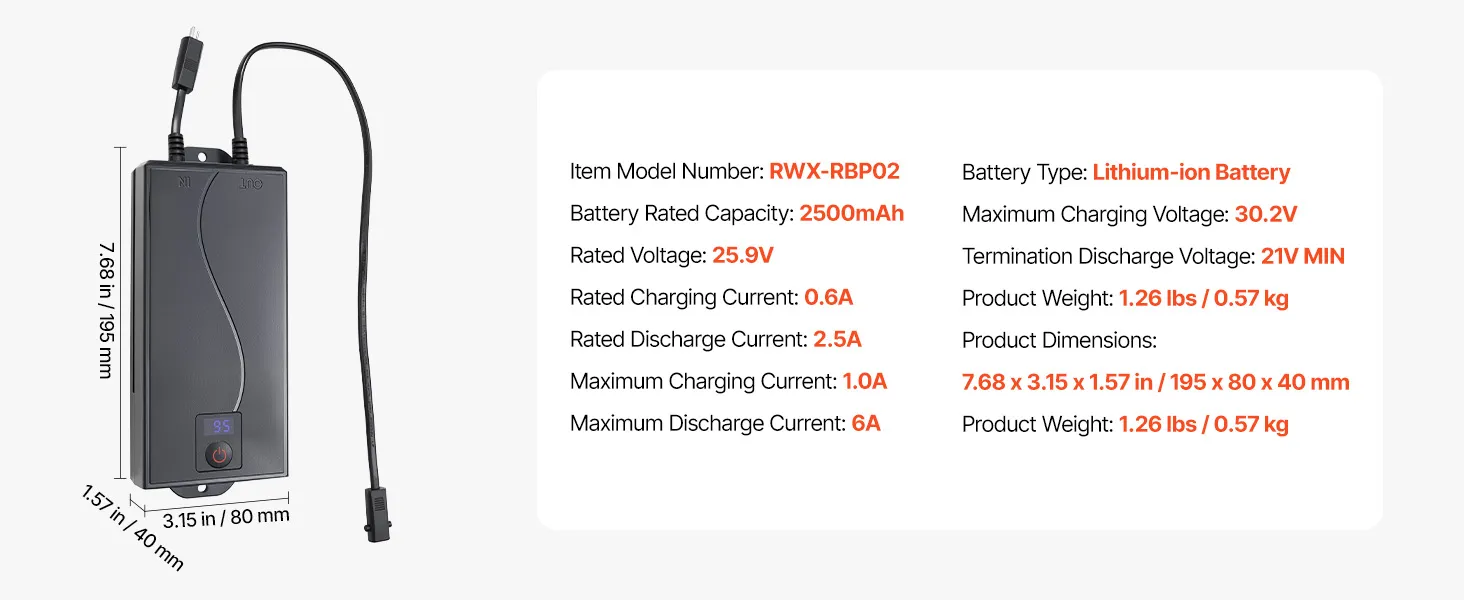Click the red power button on the battery
This screenshot has width=1464, height=600.
tap(218, 456)
